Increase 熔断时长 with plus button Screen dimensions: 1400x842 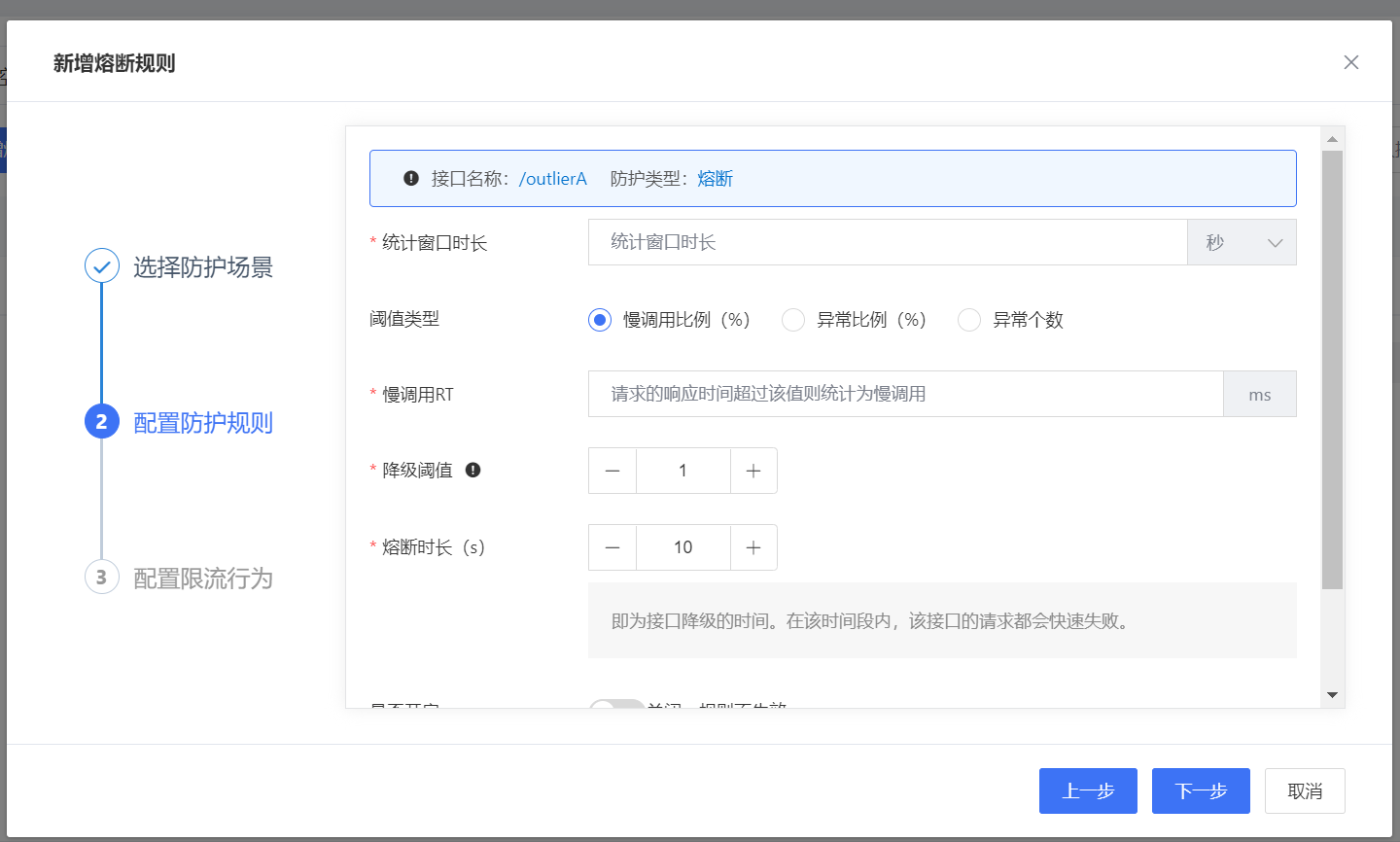pos(753,547)
